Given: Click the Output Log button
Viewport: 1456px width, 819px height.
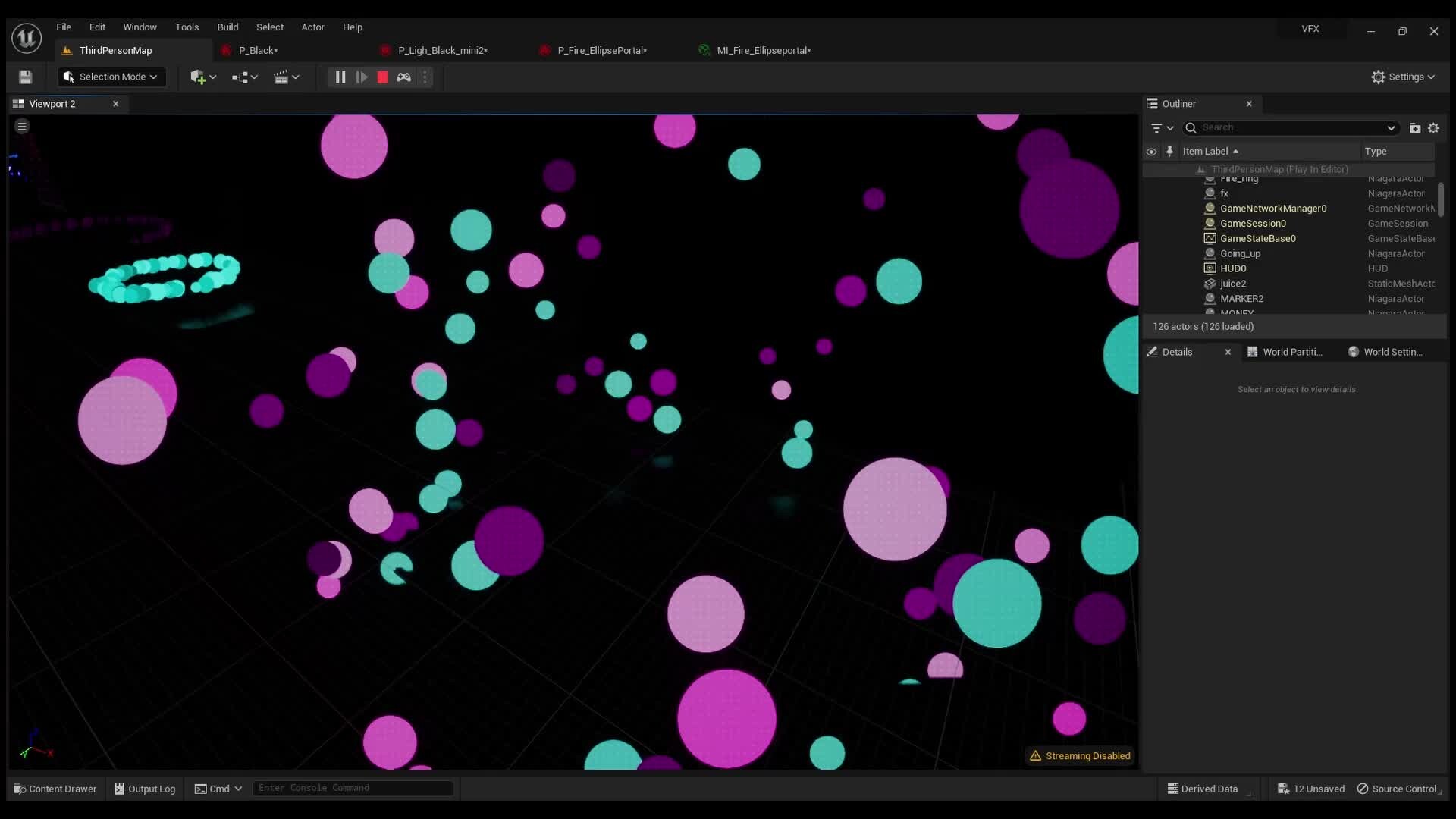Looking at the screenshot, I should coord(145,789).
